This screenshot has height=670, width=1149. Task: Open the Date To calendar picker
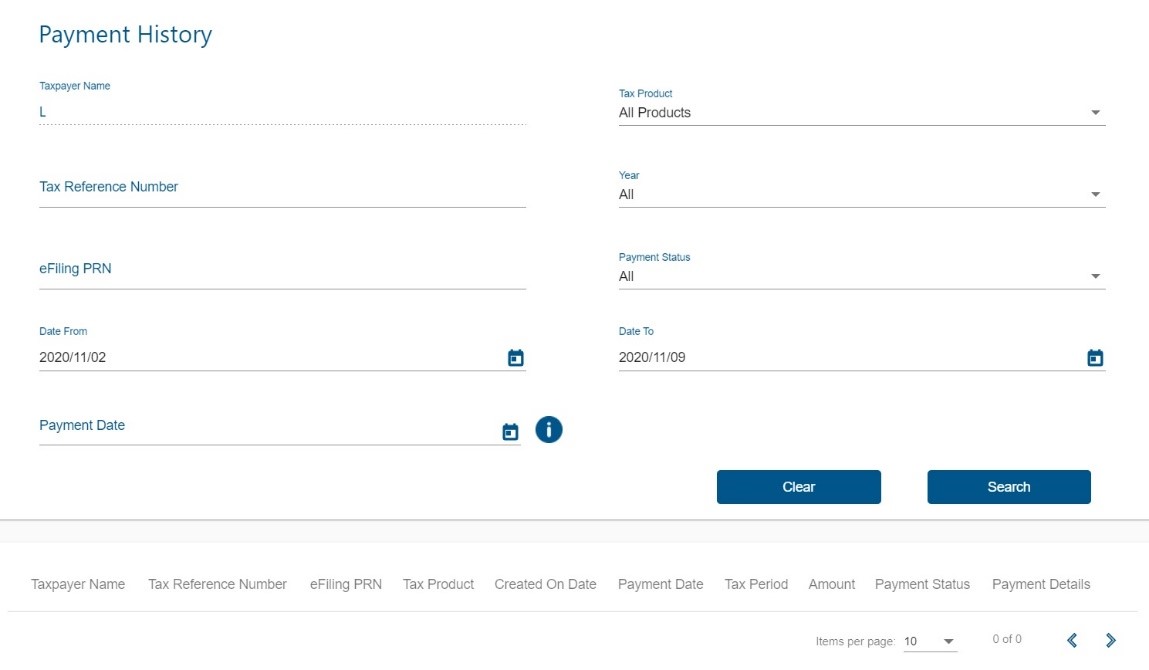tap(1095, 358)
